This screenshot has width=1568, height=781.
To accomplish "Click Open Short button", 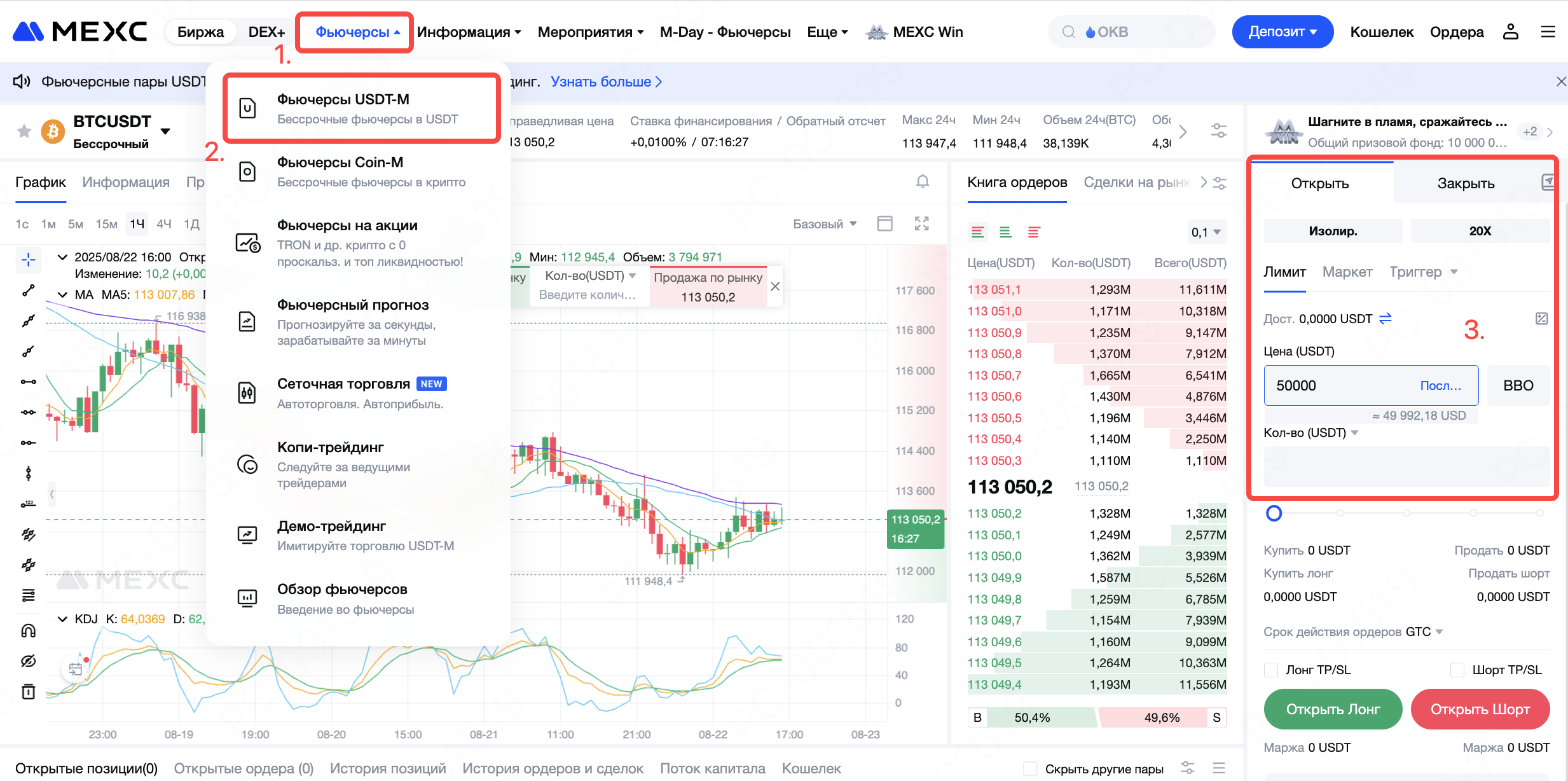I will (1480, 709).
